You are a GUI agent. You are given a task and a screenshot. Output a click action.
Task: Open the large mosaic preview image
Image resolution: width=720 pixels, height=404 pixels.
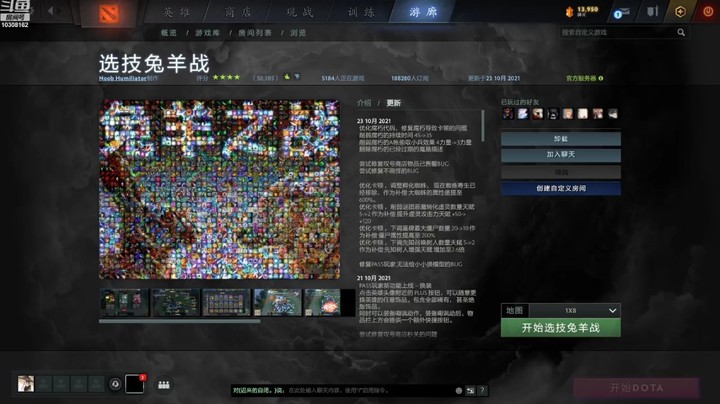219,189
